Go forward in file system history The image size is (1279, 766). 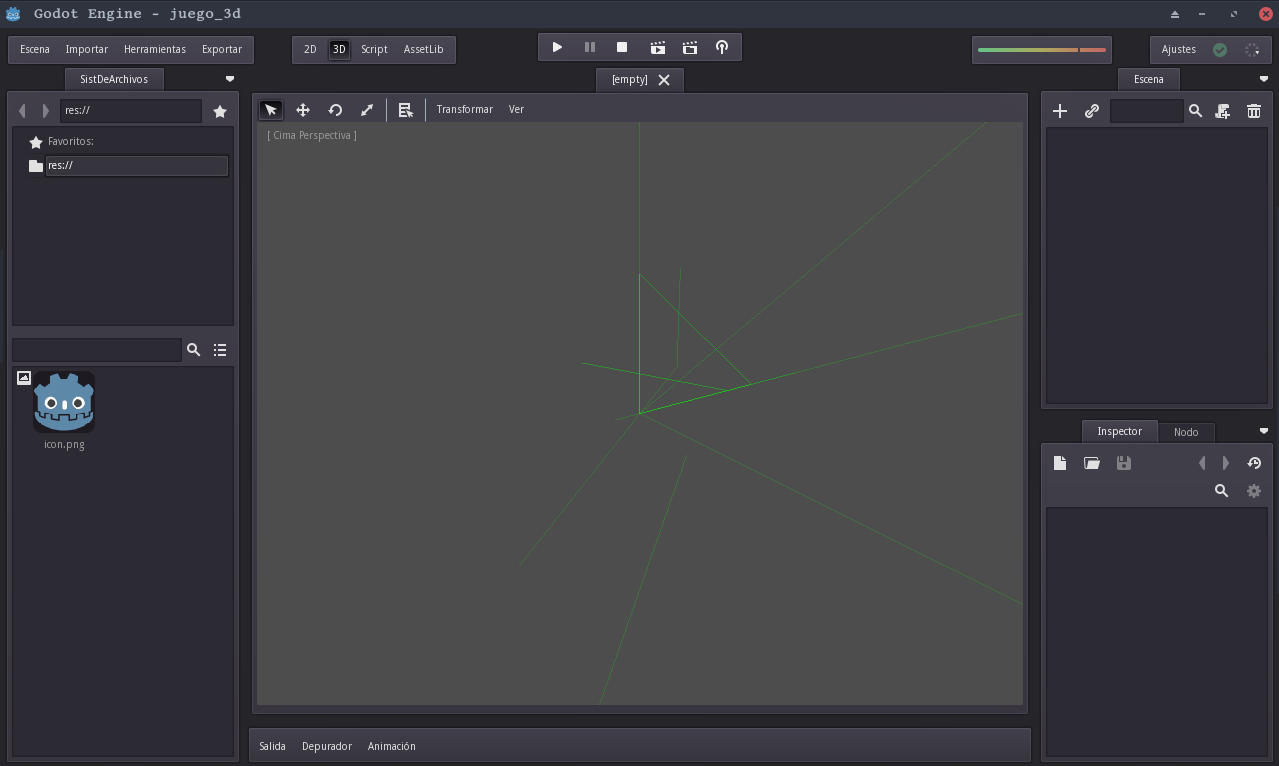pyautogui.click(x=45, y=111)
